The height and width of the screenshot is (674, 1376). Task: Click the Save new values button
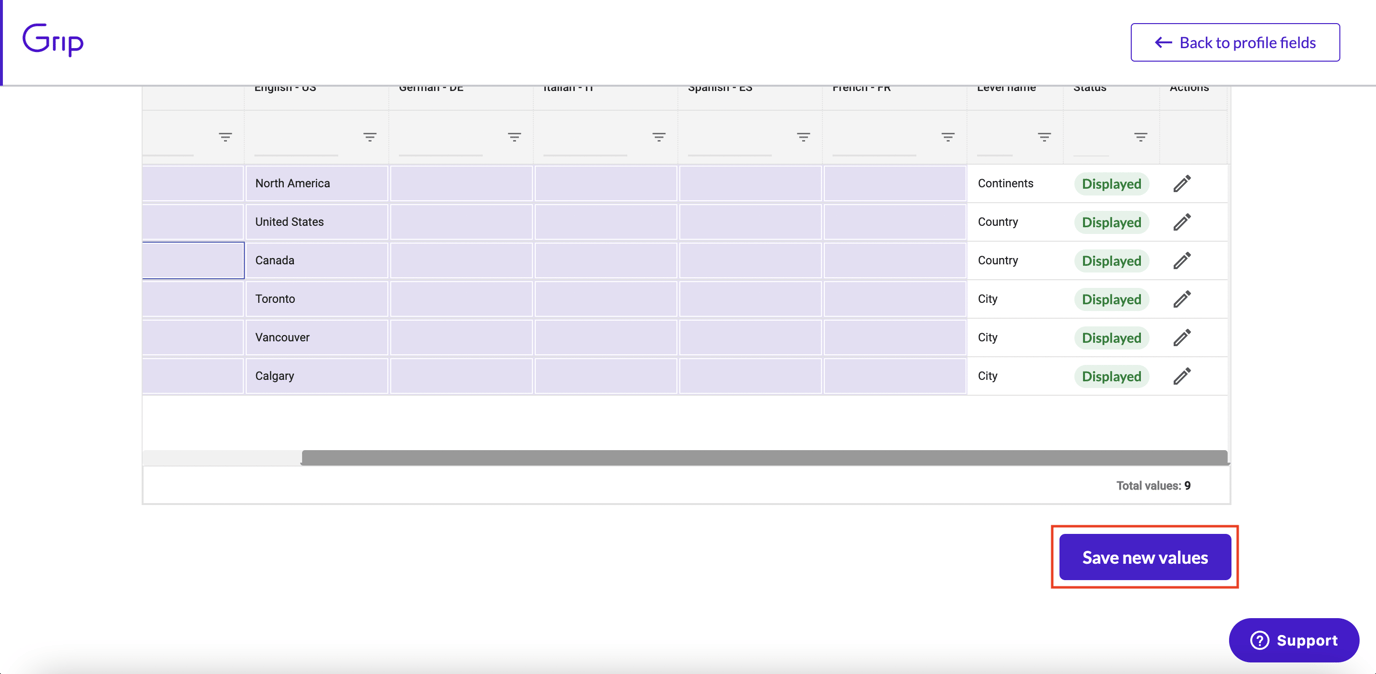pyautogui.click(x=1145, y=557)
